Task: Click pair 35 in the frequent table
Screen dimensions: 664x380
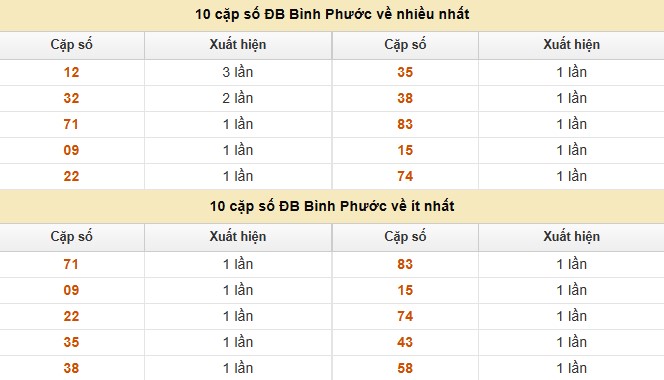Action: (x=405, y=72)
